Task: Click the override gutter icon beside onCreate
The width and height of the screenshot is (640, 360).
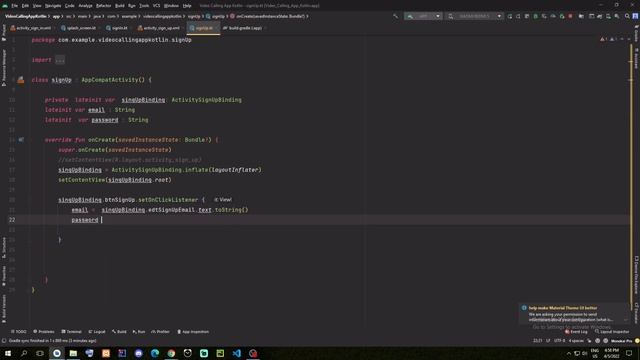Action: click(21, 140)
